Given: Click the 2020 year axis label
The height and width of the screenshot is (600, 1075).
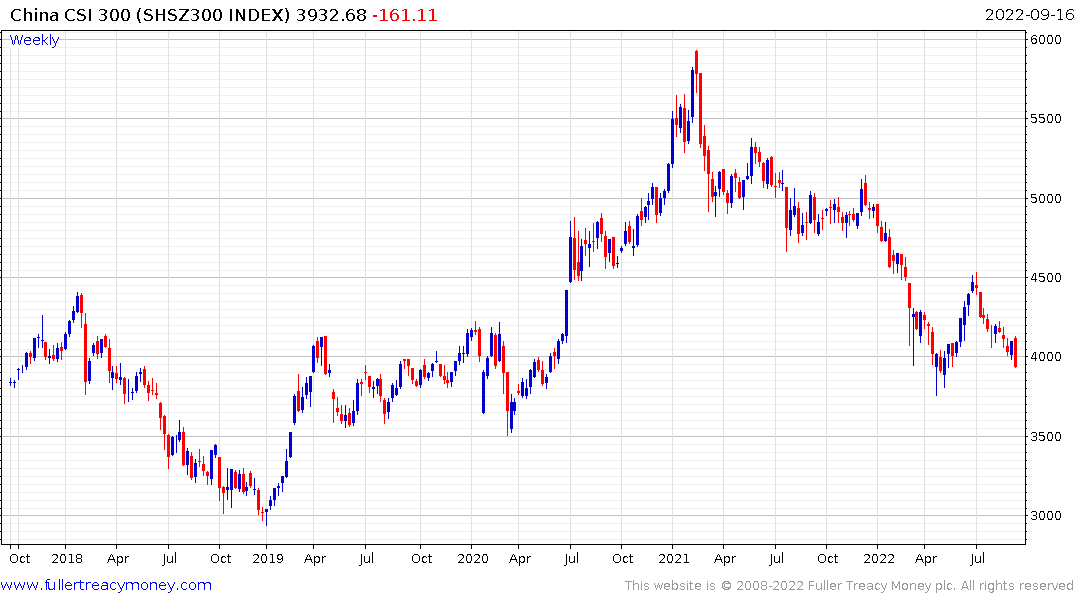Looking at the screenshot, I should coord(472,558).
